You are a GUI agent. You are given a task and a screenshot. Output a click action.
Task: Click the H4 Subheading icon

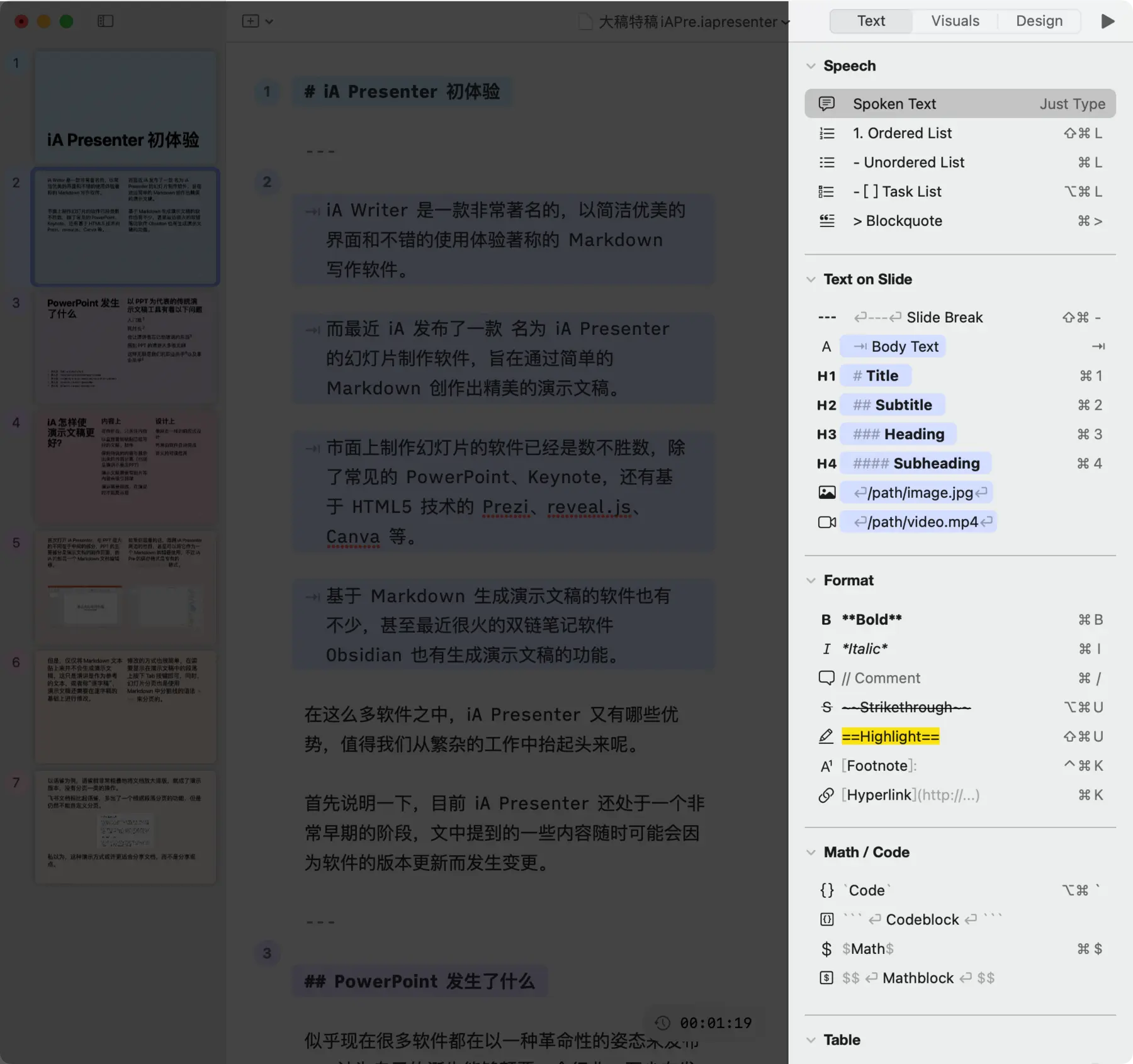[x=826, y=464]
